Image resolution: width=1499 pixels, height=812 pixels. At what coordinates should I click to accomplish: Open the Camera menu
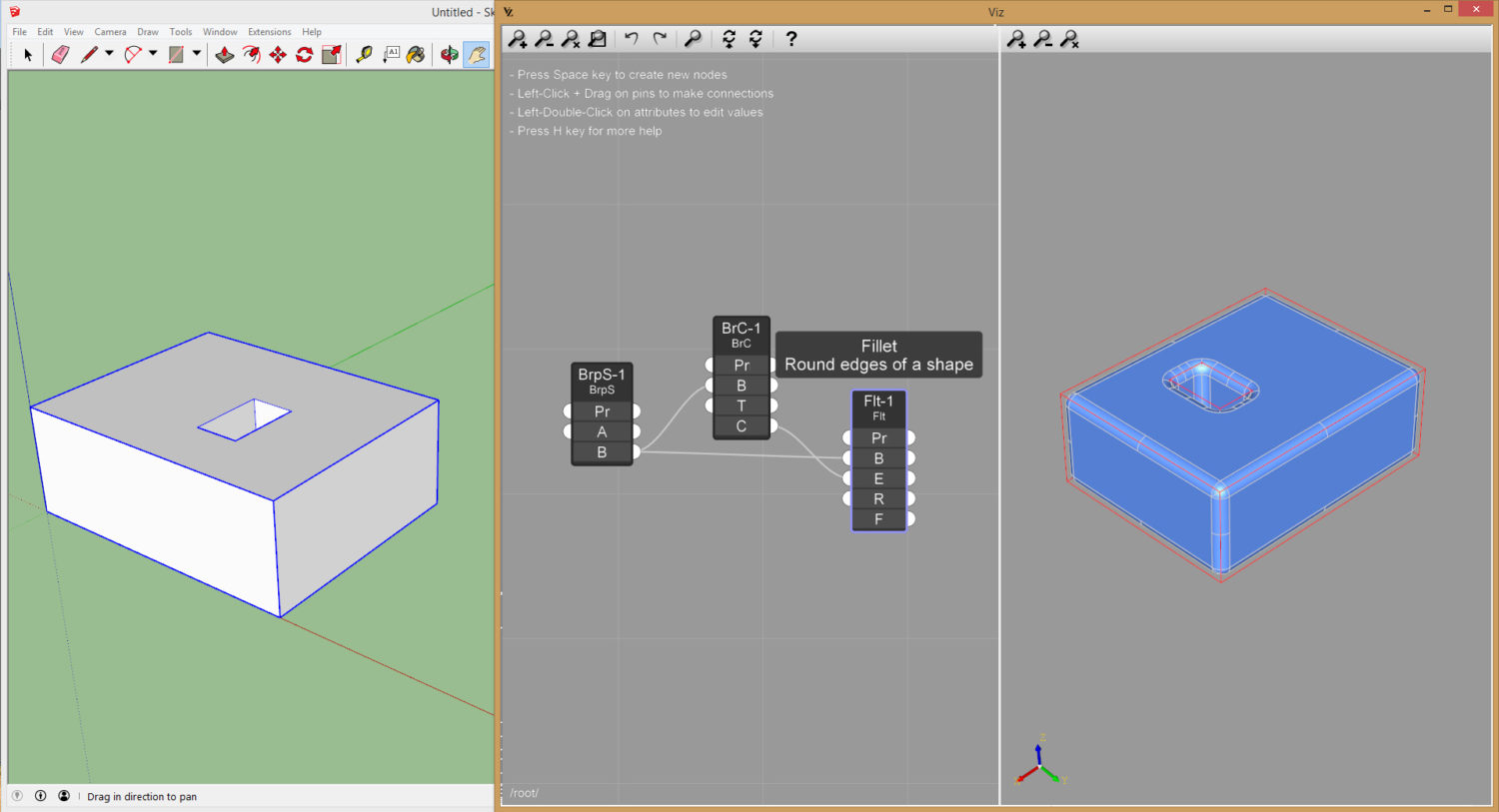tap(110, 31)
